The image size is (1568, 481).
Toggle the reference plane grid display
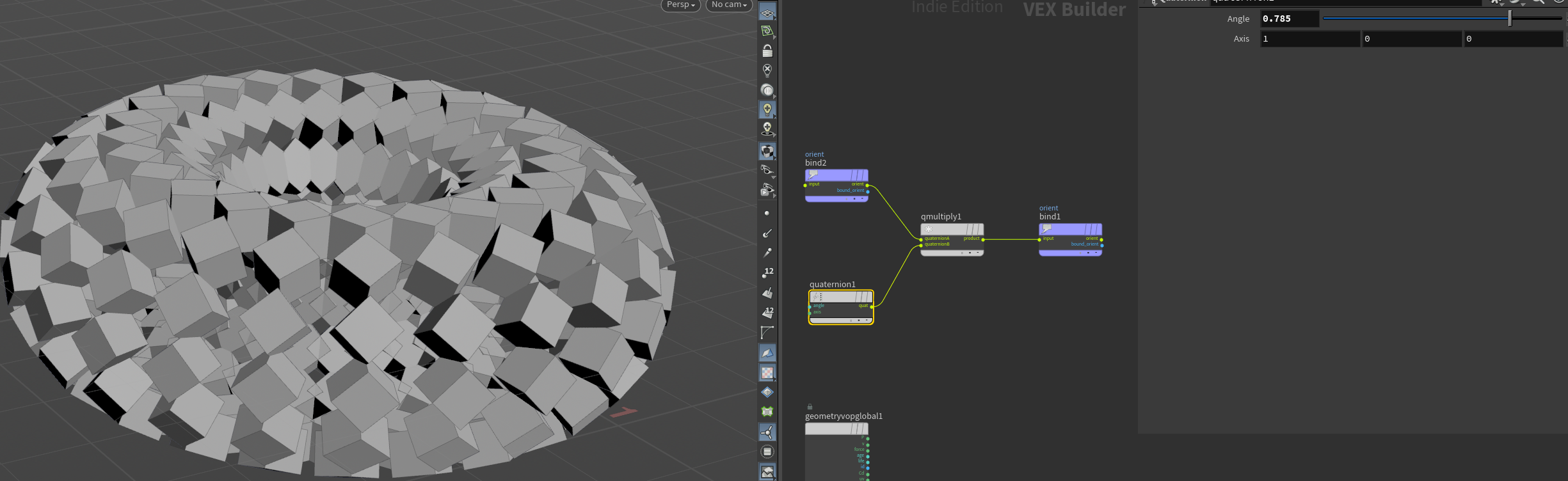767,13
